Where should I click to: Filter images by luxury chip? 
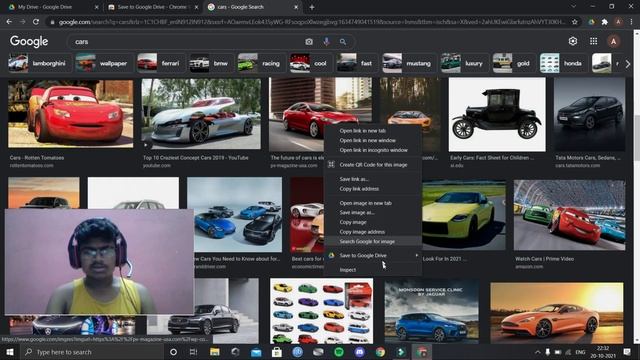pyautogui.click(x=463, y=63)
